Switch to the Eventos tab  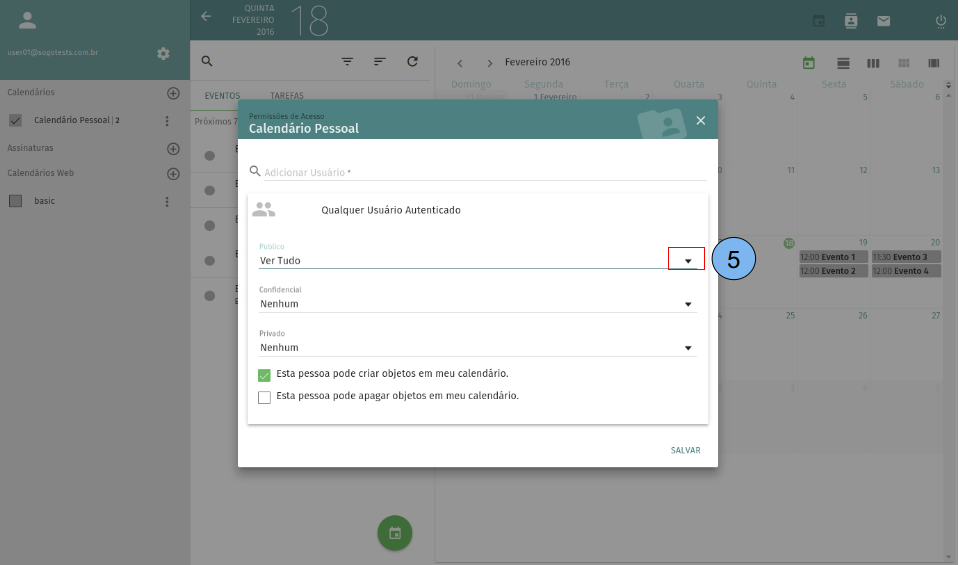pyautogui.click(x=222, y=96)
